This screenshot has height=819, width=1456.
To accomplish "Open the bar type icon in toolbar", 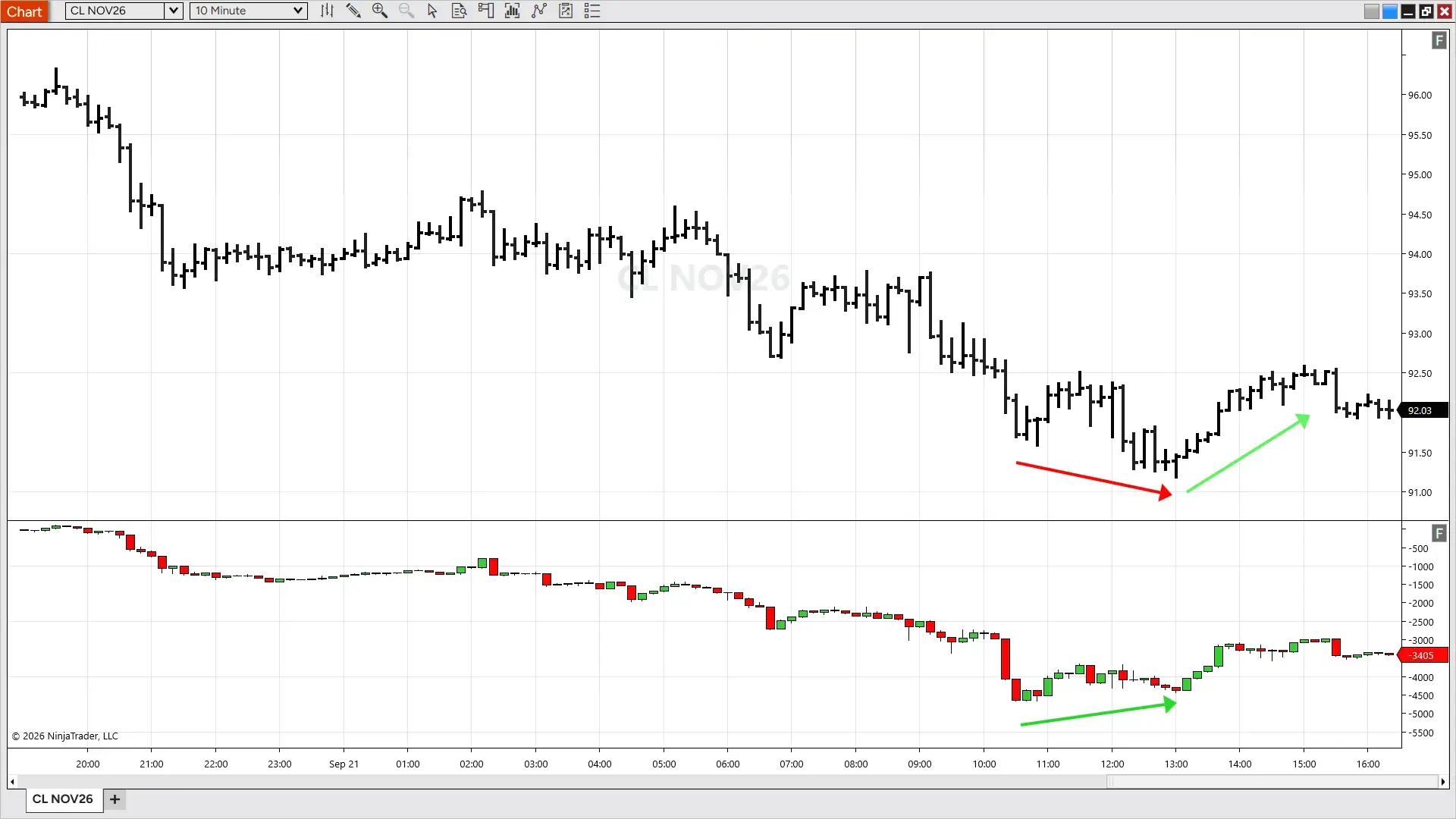I will pos(327,11).
